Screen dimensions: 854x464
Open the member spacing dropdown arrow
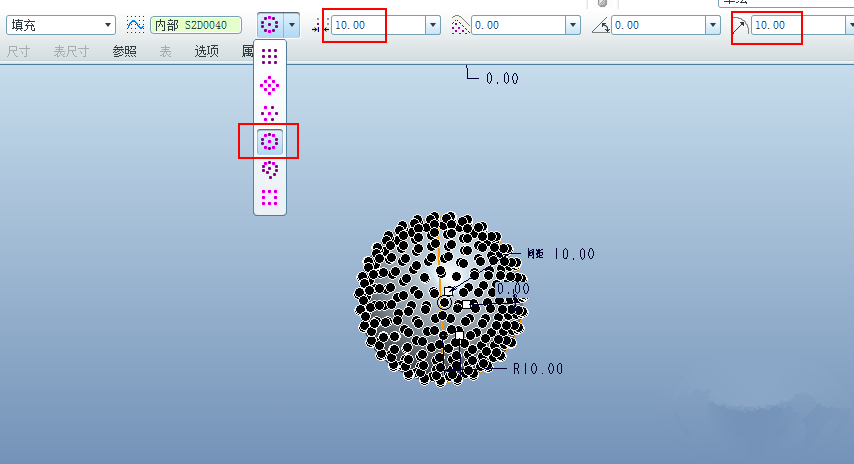(x=433, y=25)
